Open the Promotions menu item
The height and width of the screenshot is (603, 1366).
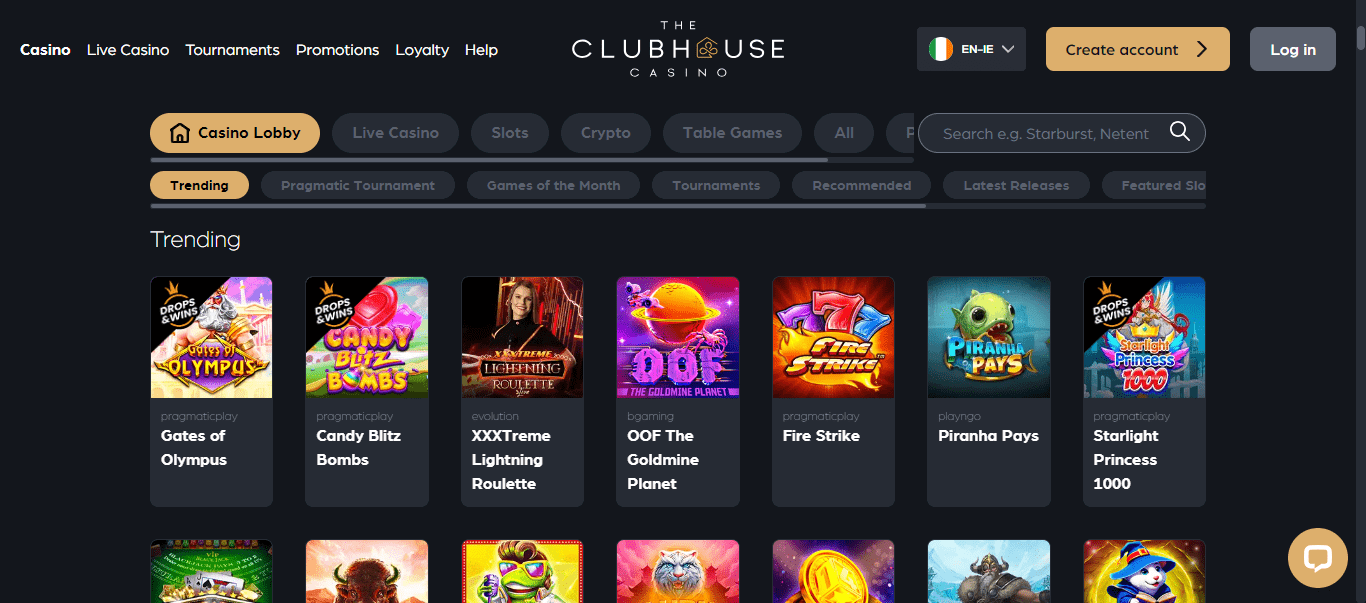pos(337,49)
